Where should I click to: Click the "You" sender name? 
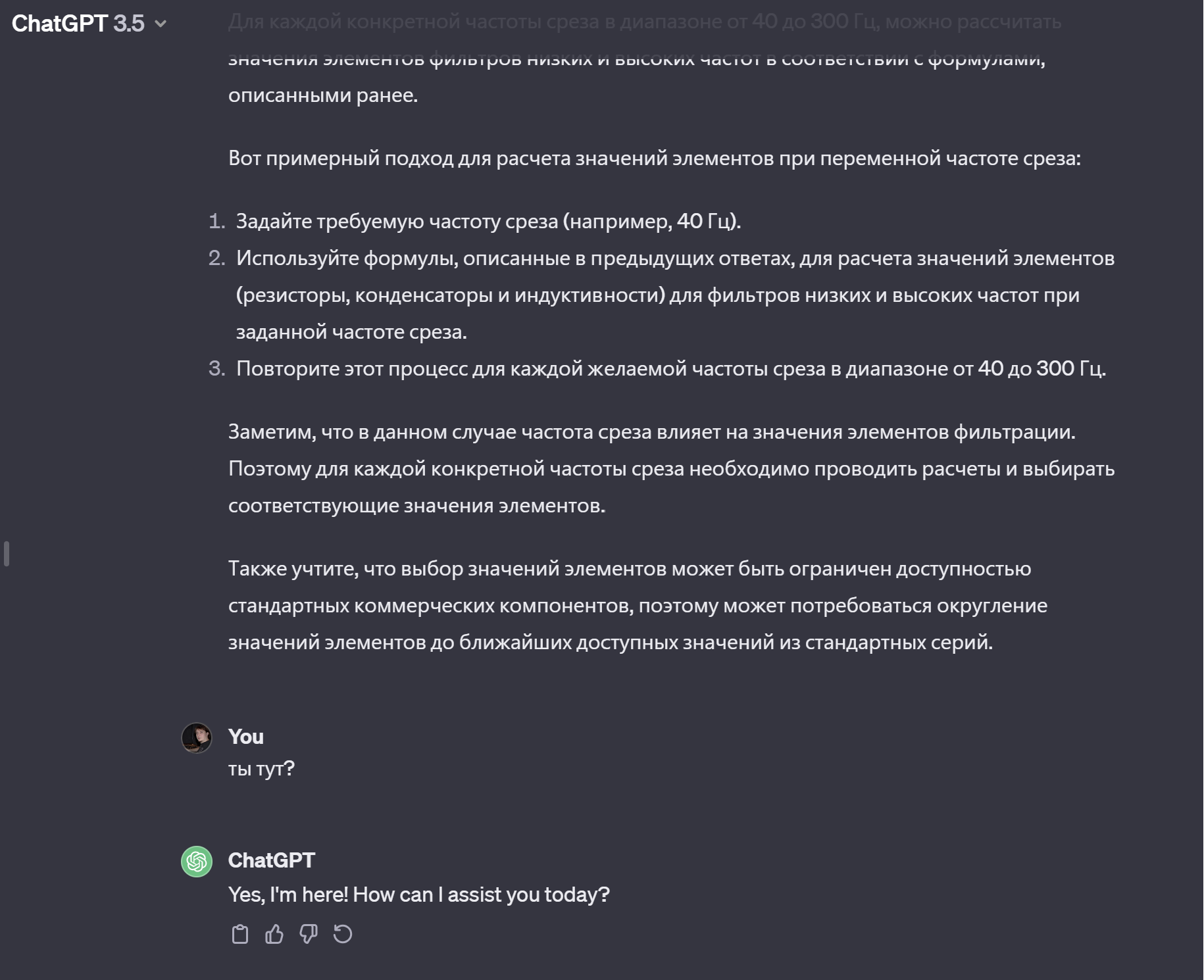coord(246,737)
